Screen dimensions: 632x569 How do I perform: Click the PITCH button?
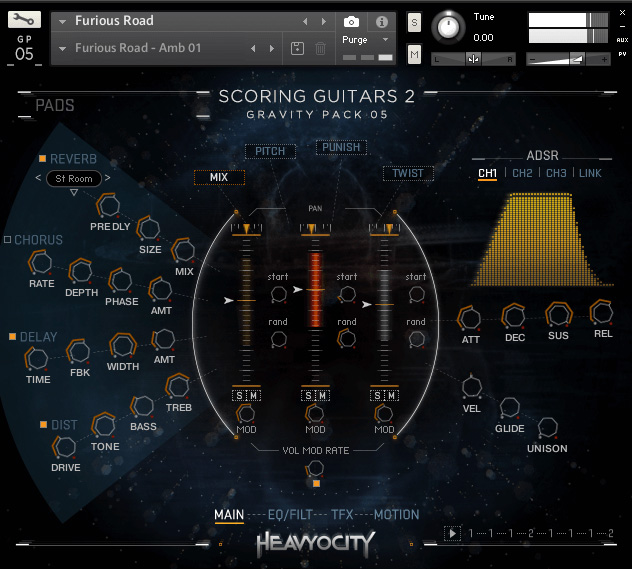[270, 151]
